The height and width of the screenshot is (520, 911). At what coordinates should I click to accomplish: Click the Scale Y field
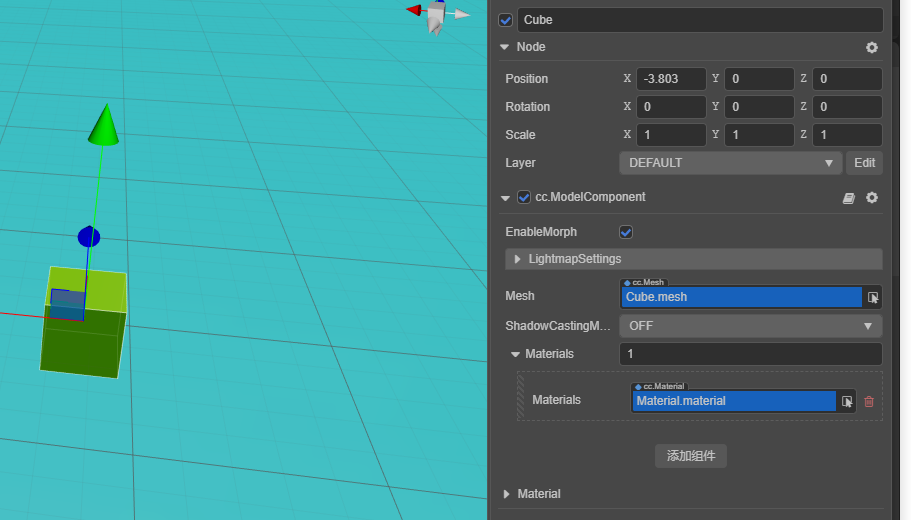click(759, 135)
